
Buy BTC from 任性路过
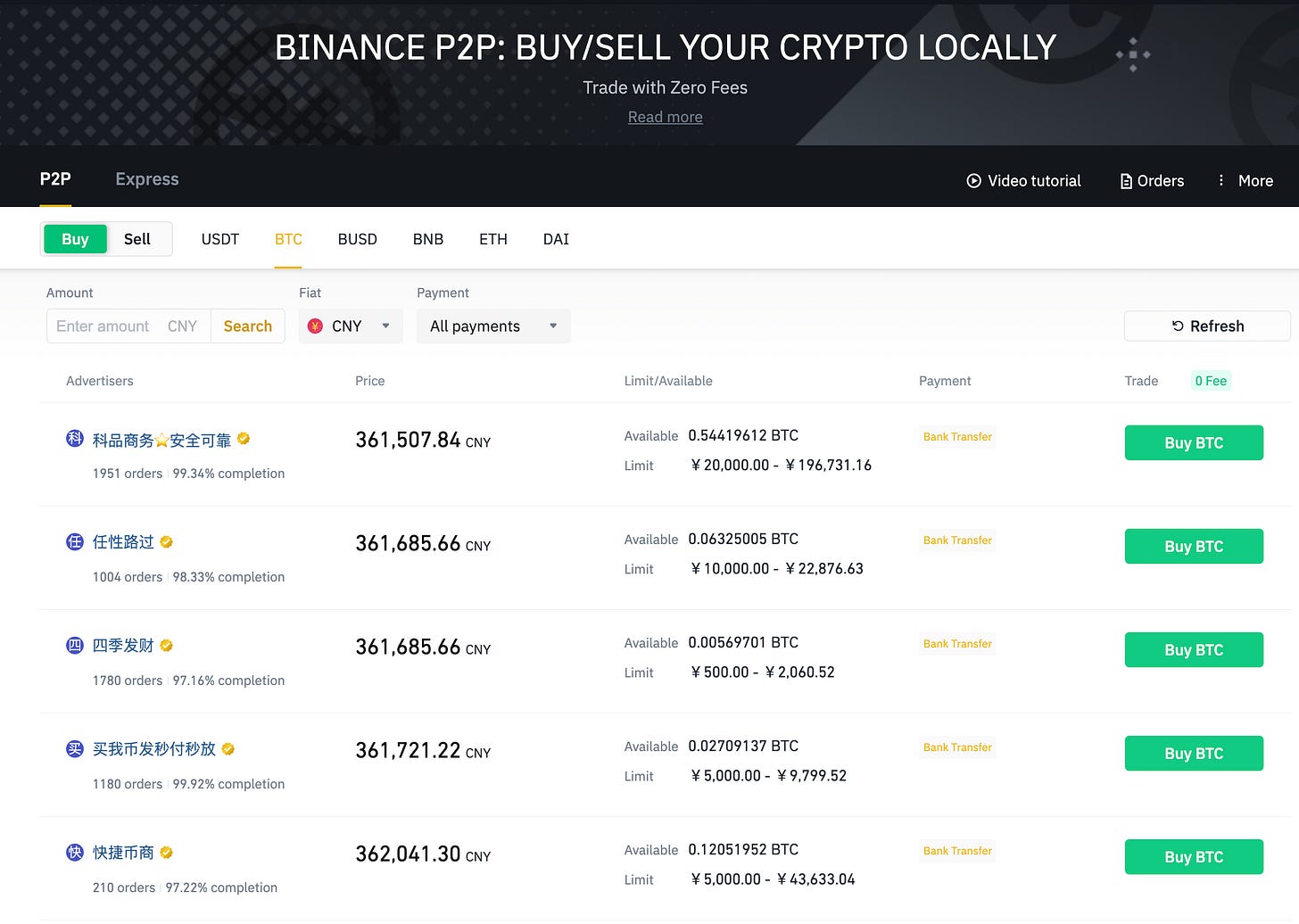tap(1194, 547)
